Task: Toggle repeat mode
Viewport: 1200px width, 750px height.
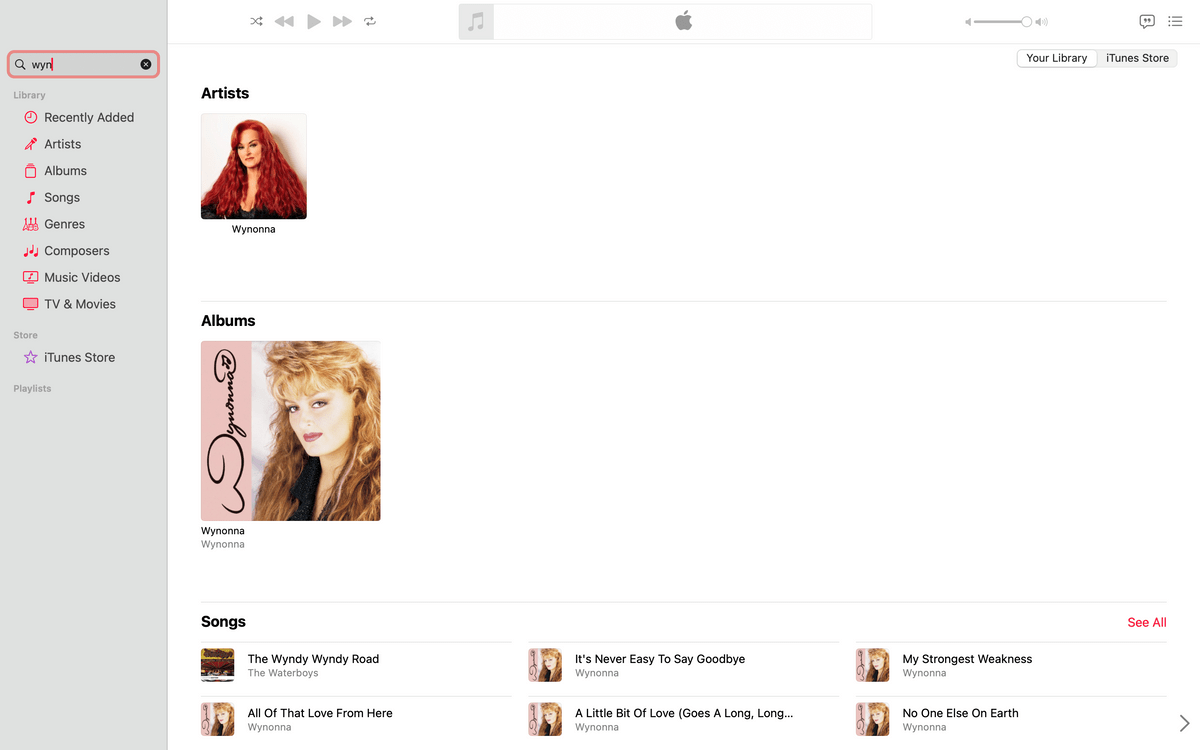Action: (370, 21)
